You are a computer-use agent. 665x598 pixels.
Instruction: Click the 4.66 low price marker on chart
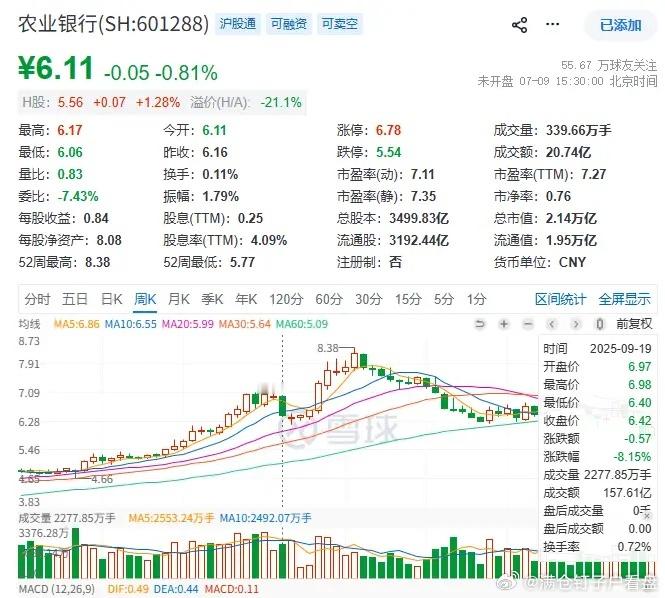click(x=102, y=480)
